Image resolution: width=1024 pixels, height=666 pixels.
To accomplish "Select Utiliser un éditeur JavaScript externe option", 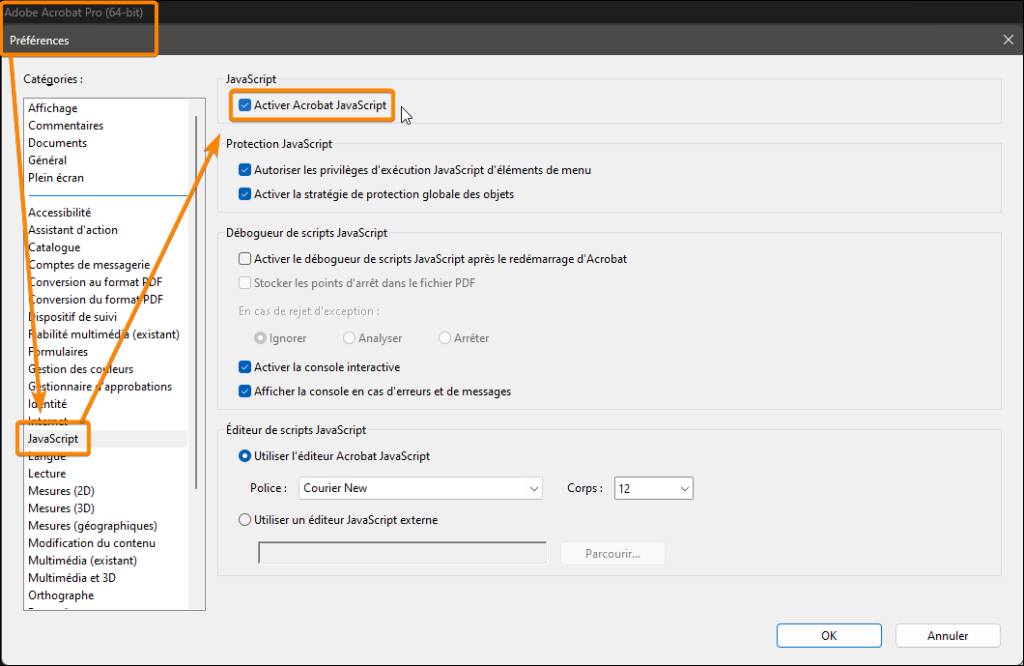I will [245, 520].
